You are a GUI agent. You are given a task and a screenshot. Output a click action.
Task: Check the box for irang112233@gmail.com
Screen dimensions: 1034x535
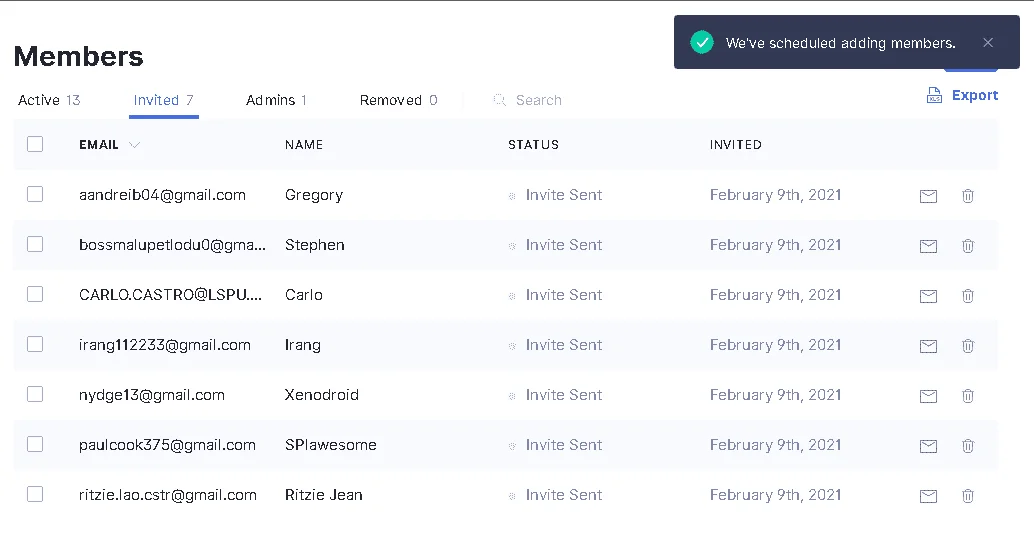(35, 344)
